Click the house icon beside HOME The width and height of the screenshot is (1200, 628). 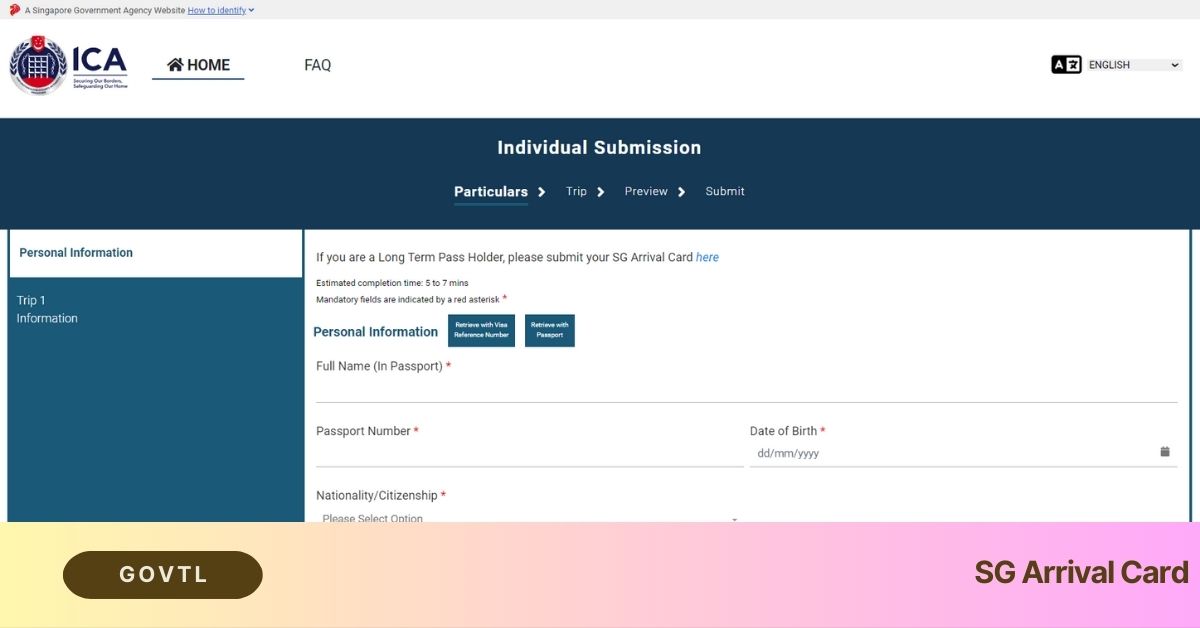175,65
